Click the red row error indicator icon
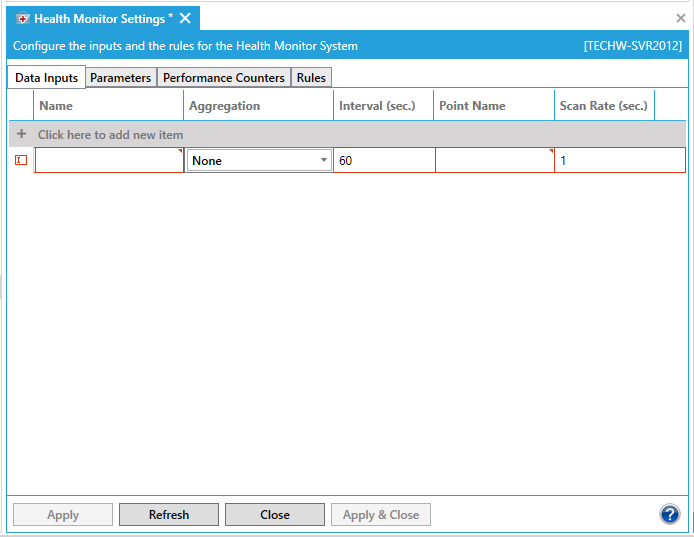The width and height of the screenshot is (694, 537). pyautogui.click(x=21, y=160)
